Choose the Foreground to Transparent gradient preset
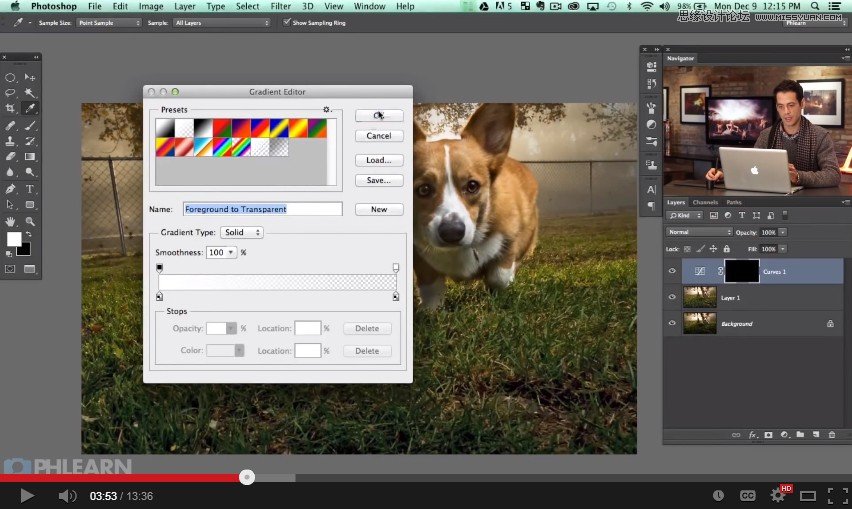The width and height of the screenshot is (852, 509). 184,128
